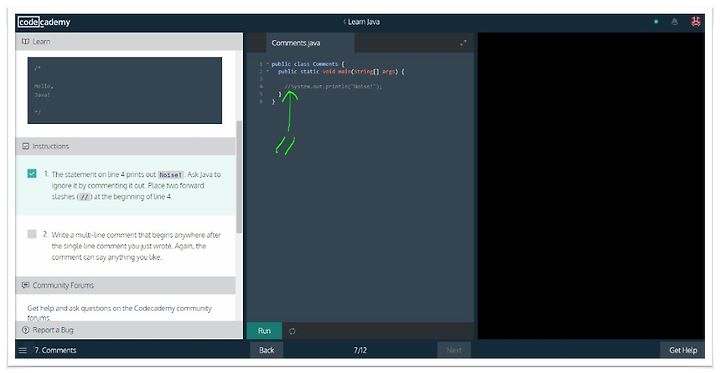Toggle the completed checkbox for instruction 1
720x373 pixels.
[32, 174]
